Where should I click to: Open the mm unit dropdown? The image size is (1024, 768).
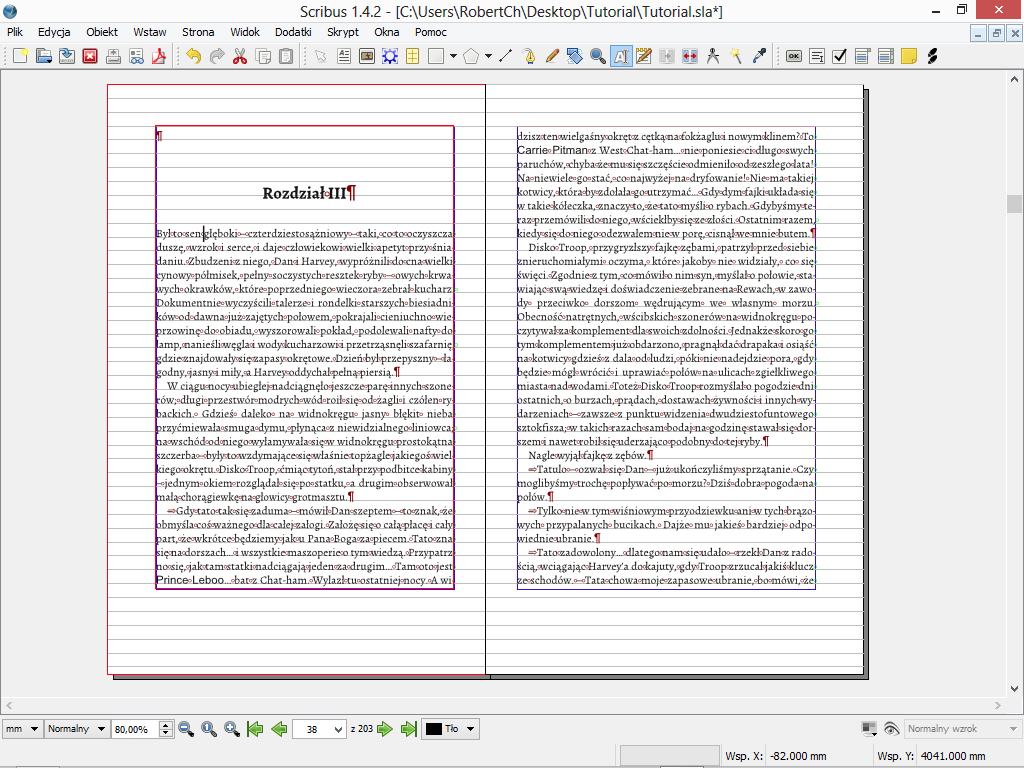(x=21, y=729)
